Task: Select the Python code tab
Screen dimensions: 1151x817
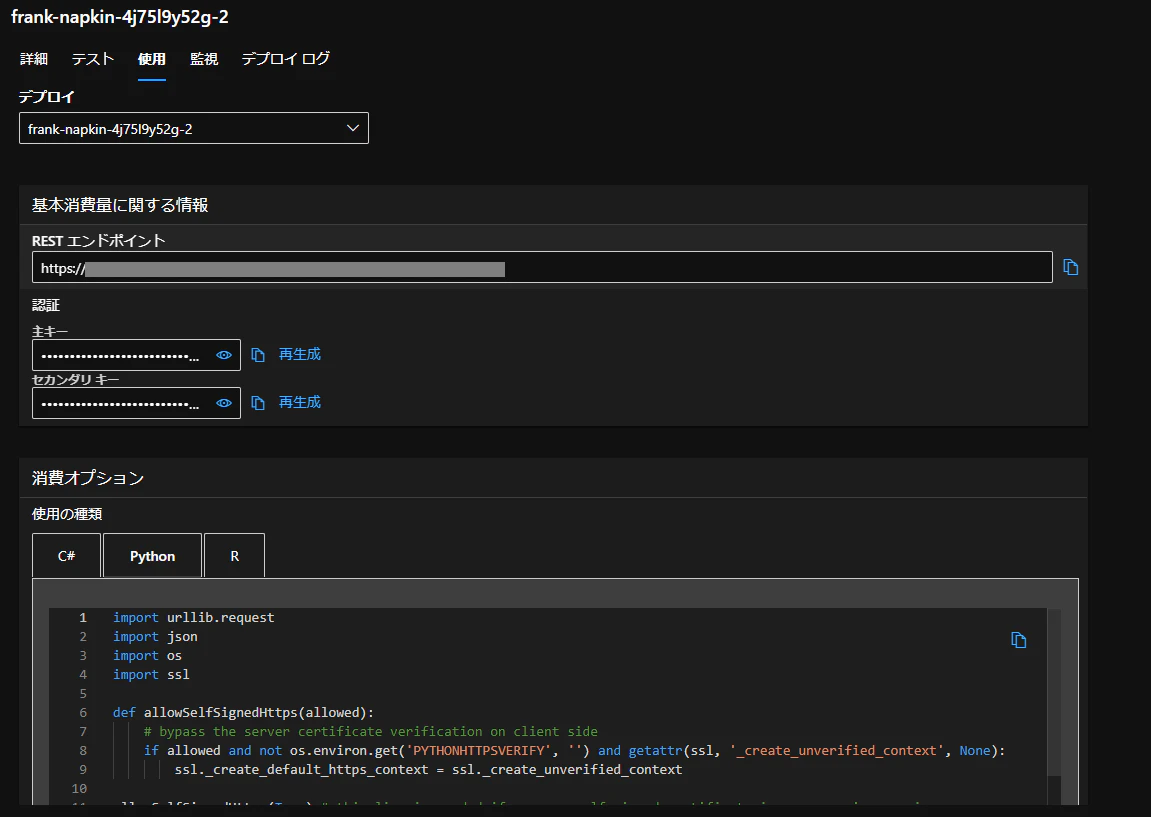Action: tap(153, 556)
